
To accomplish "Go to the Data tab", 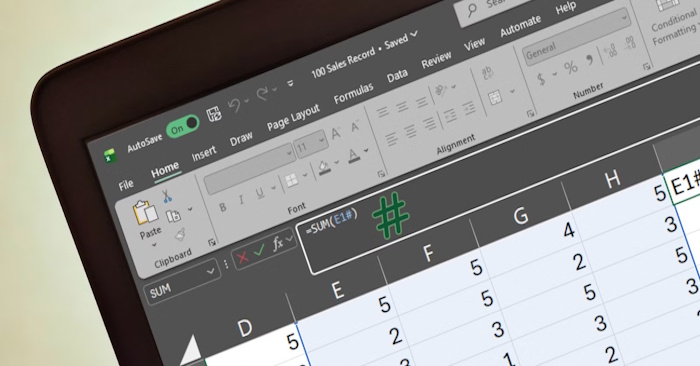I will coord(397,76).
